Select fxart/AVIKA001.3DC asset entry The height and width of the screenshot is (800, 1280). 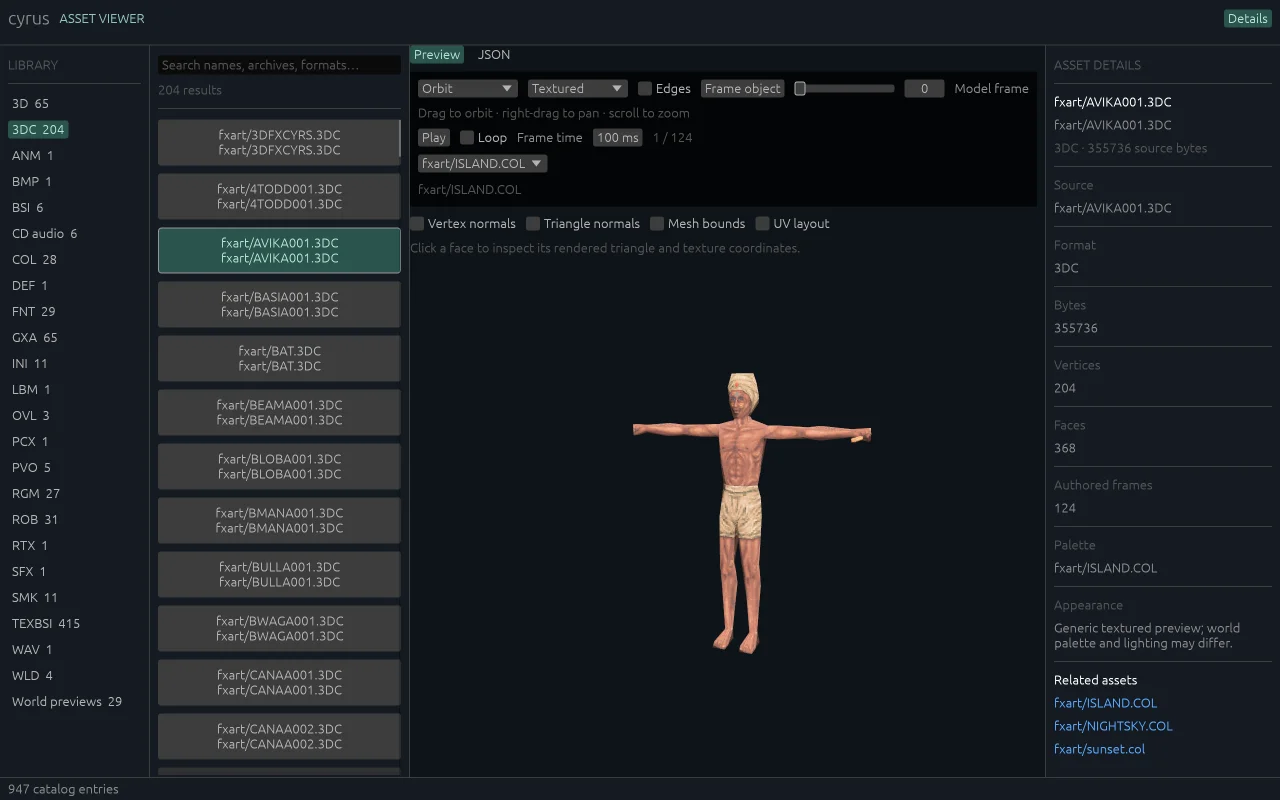tap(279, 250)
